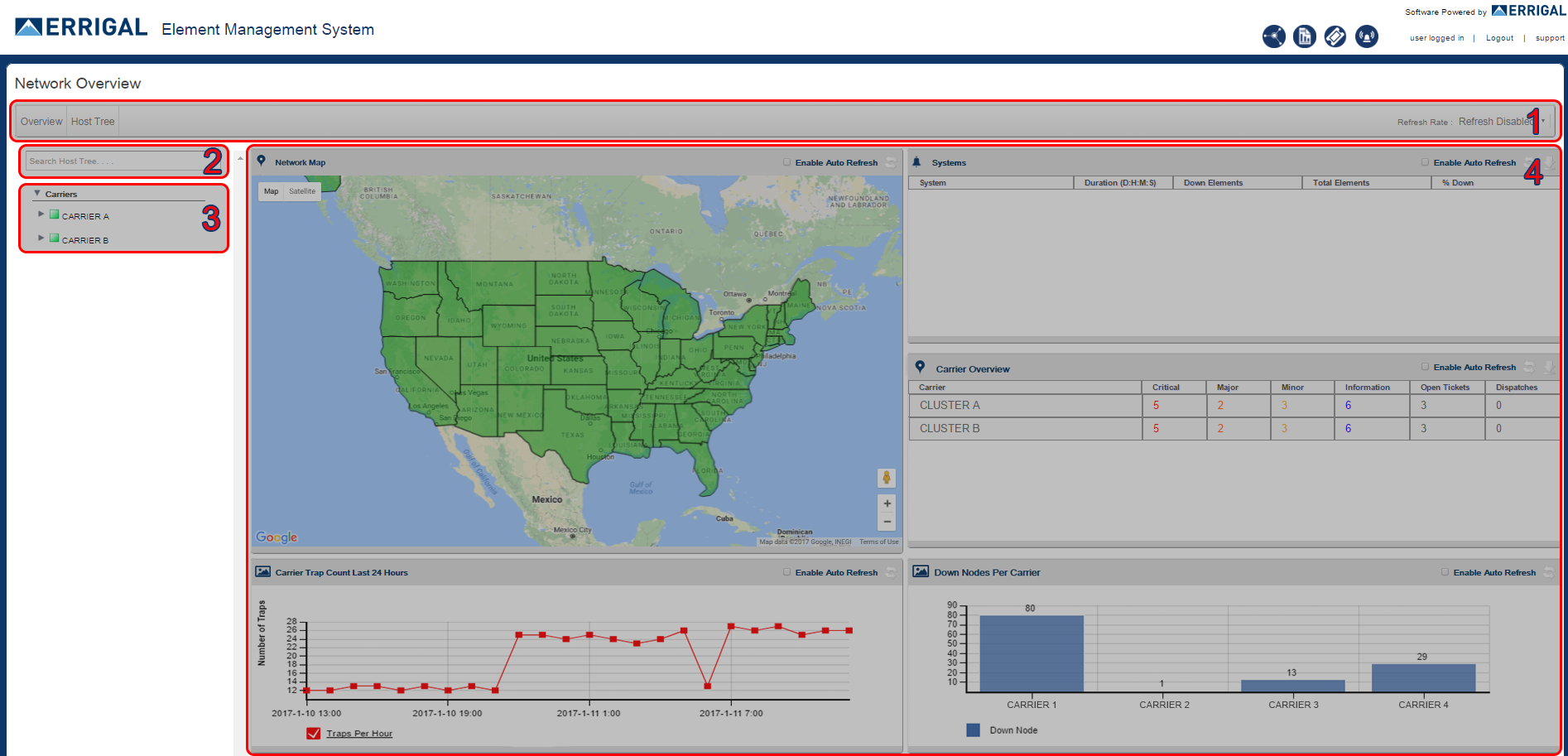Open the network topology icon in header
The image size is (1568, 756).
point(1273,36)
